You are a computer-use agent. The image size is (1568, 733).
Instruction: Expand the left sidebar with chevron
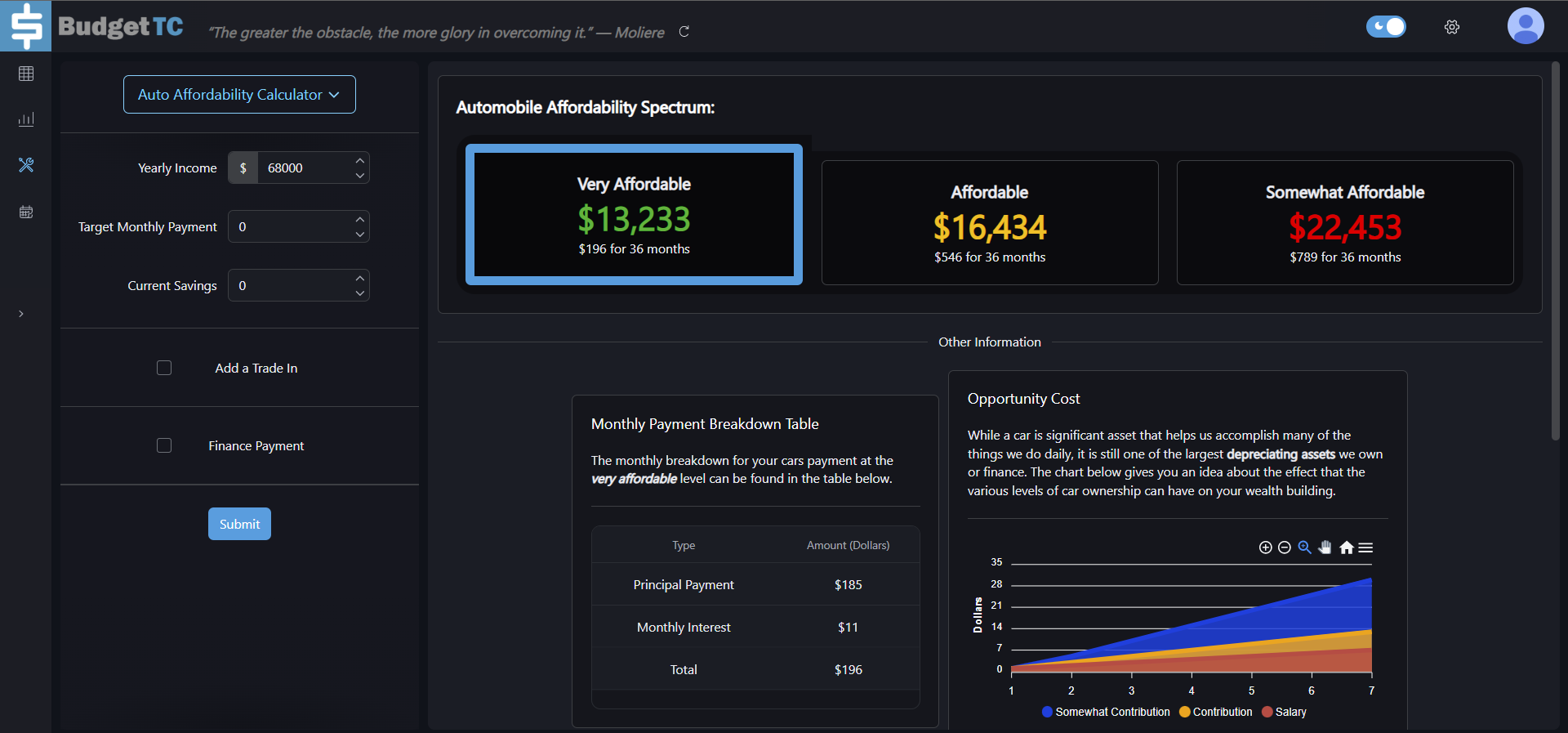tap(21, 314)
